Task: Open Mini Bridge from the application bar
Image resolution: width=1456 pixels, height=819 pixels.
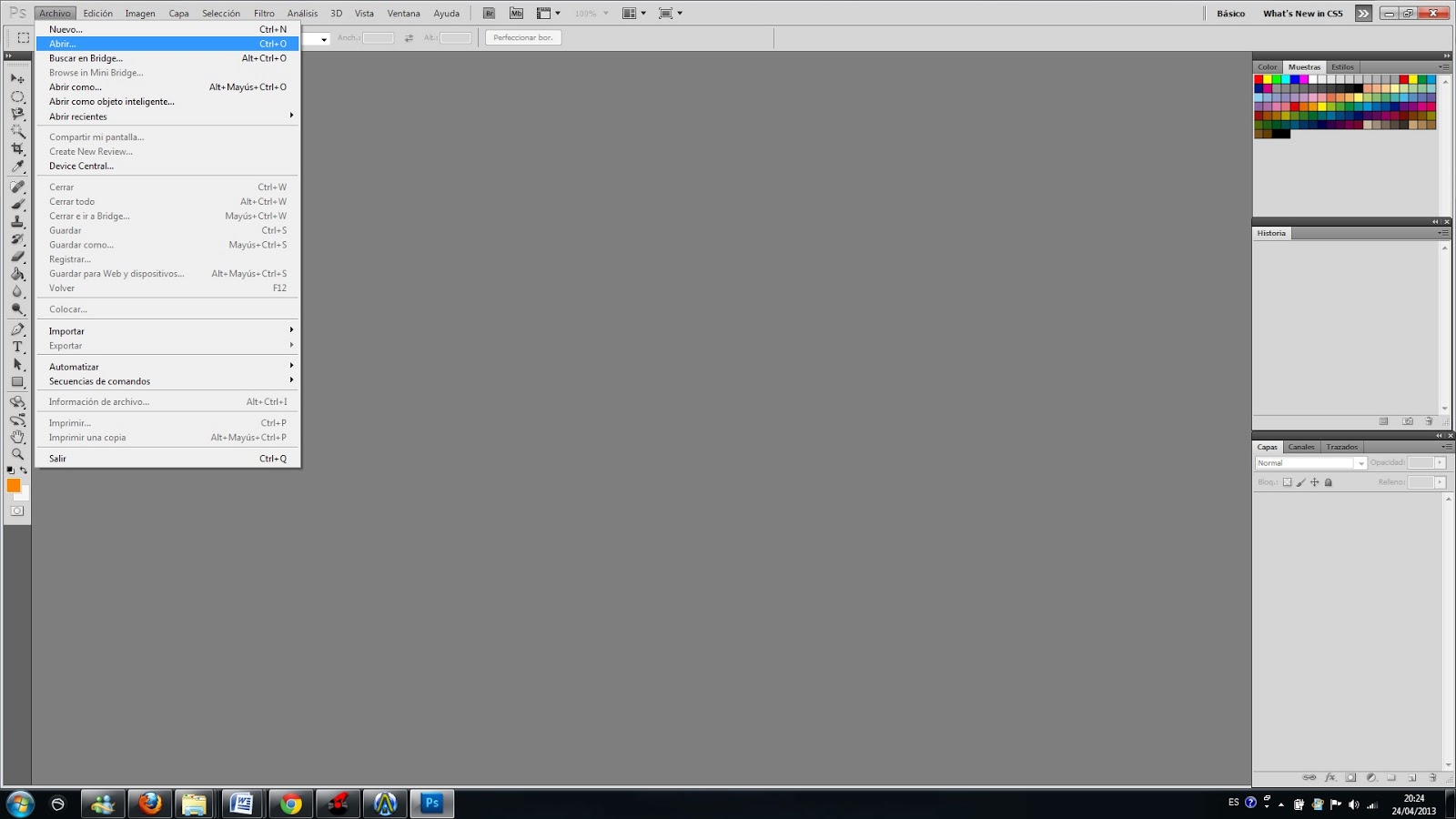Action: [x=517, y=13]
